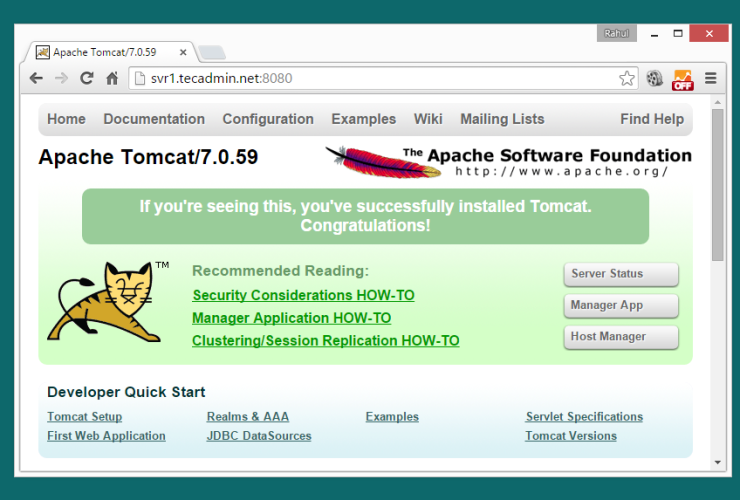Open the Manager App button
The height and width of the screenshot is (500, 740).
[620, 306]
